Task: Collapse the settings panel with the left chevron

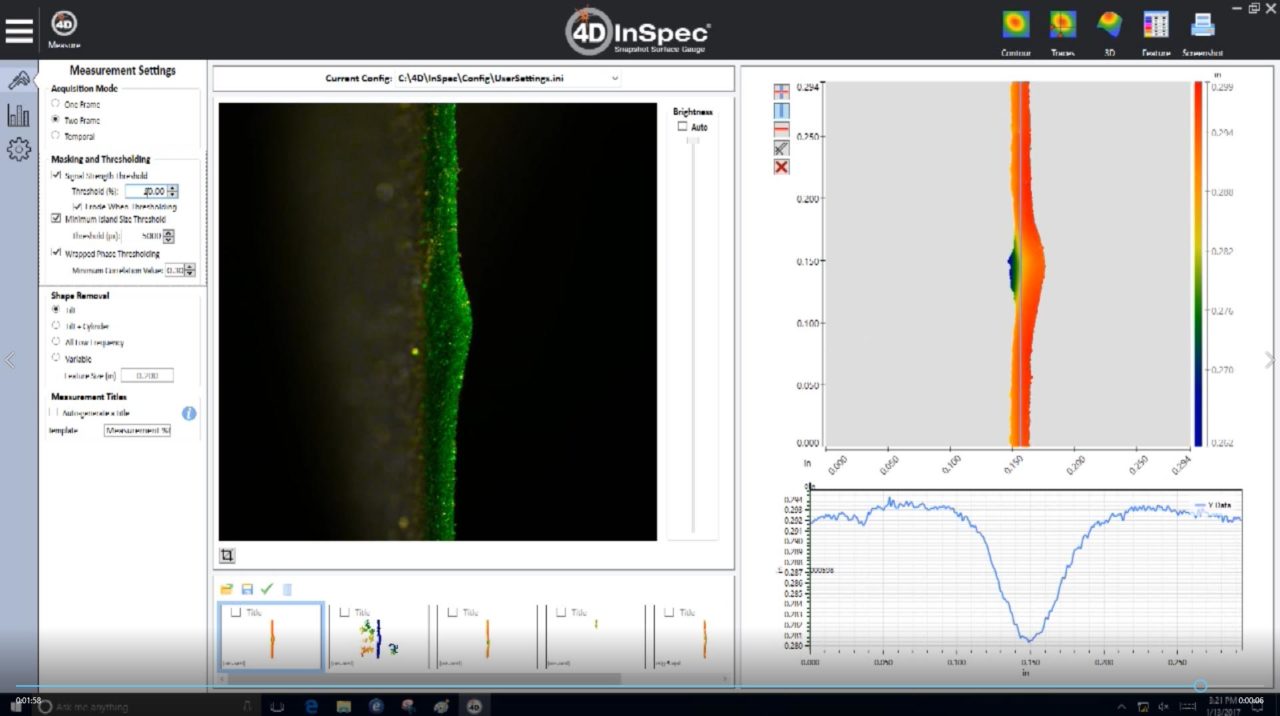Action: pos(8,358)
